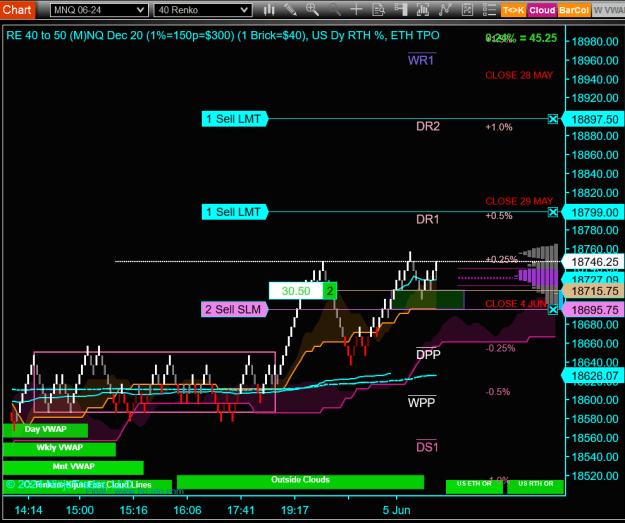Click the Wkly VWAP green indicator box
This screenshot has height=523, width=625.
tap(59, 448)
